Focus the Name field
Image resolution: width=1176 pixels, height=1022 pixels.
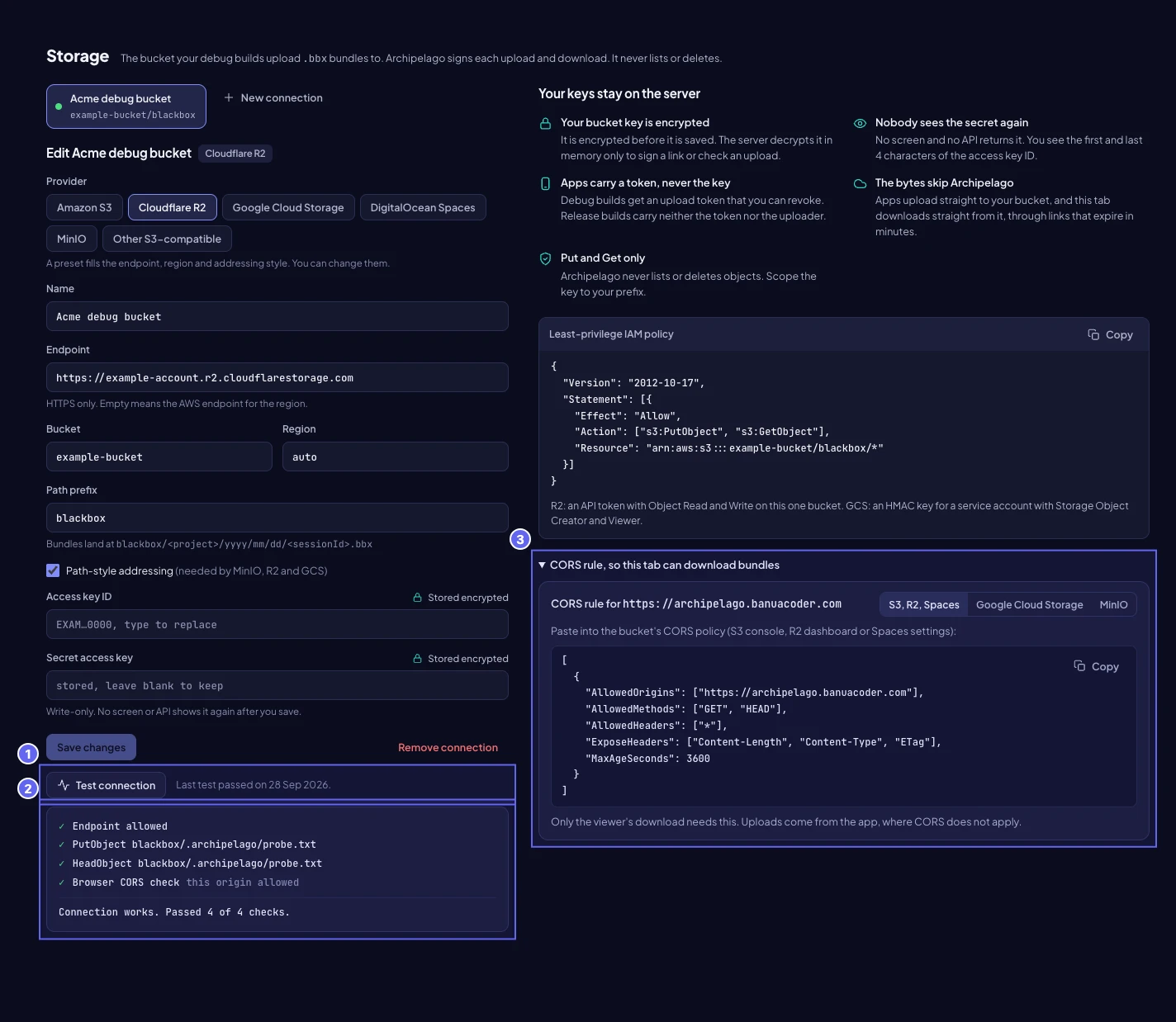tap(277, 316)
